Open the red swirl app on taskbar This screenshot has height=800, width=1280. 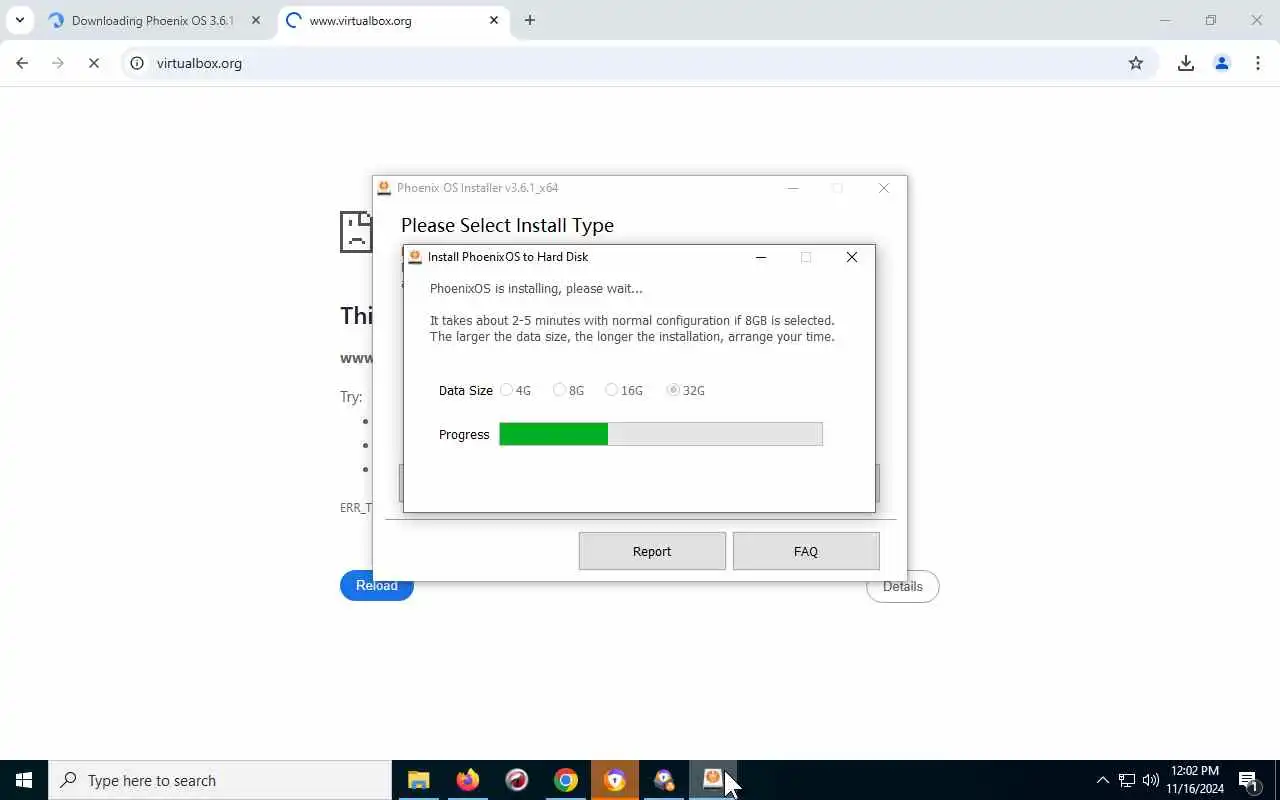pyautogui.click(x=517, y=780)
